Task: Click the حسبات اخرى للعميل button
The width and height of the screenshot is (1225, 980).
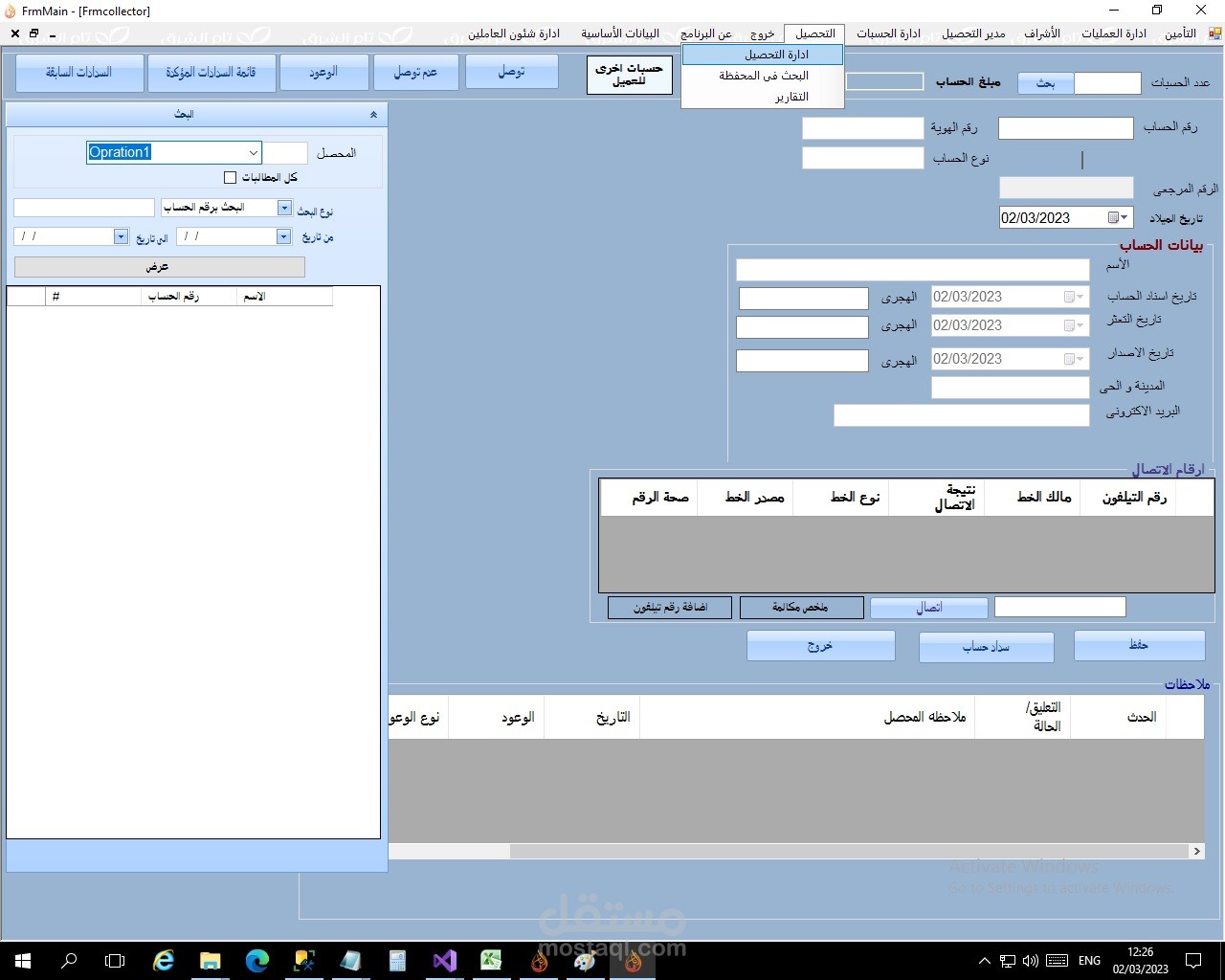Action: coord(630,75)
